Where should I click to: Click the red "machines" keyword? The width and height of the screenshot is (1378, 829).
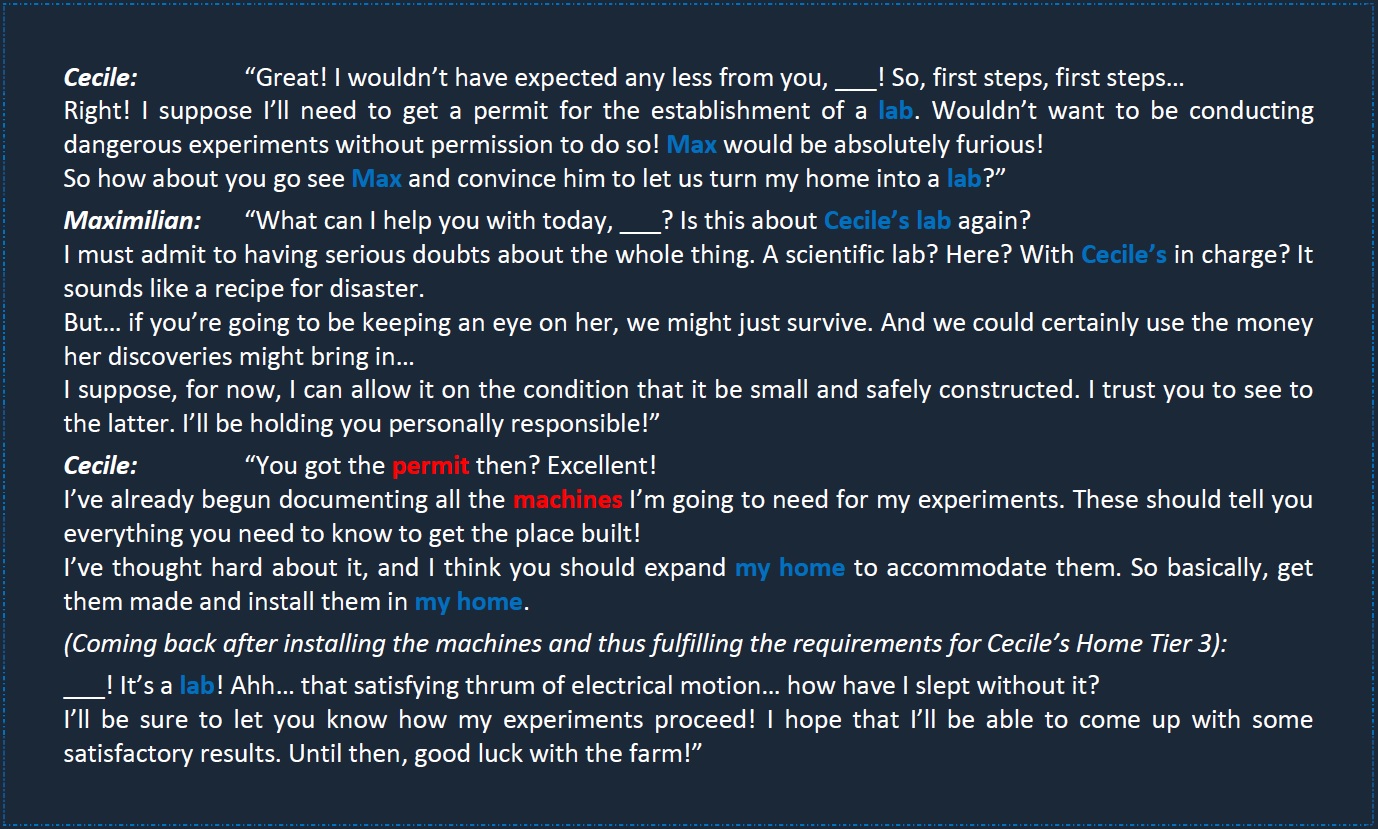coord(568,499)
